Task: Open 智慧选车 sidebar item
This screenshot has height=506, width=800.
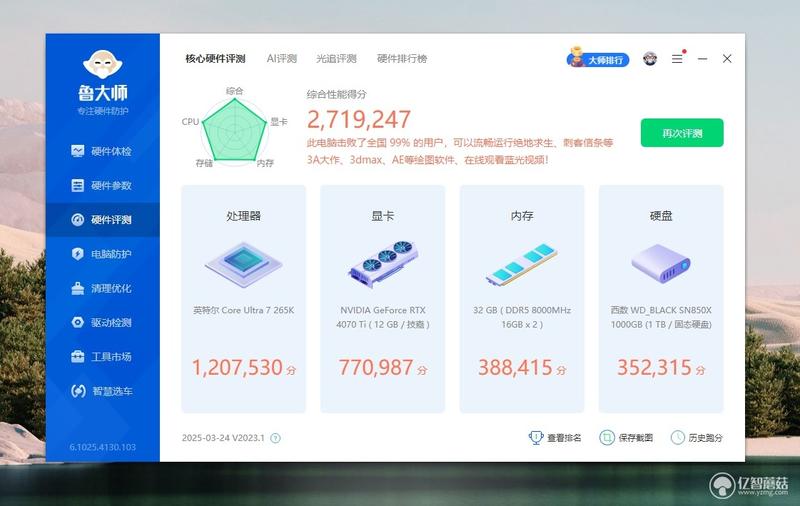Action: pos(102,391)
